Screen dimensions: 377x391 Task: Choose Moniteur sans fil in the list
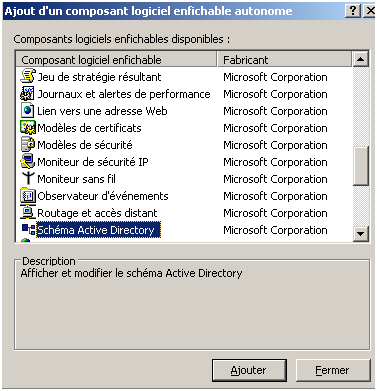(x=76, y=179)
